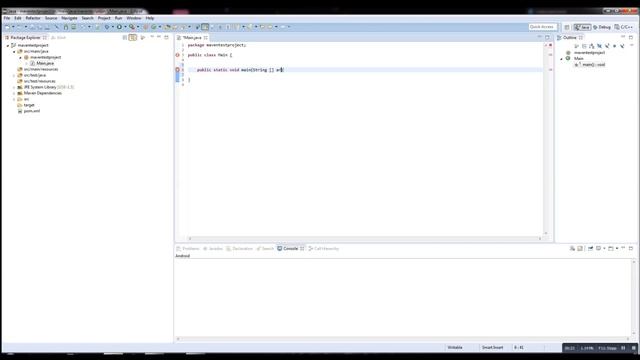Select the target folder

(x=29, y=105)
